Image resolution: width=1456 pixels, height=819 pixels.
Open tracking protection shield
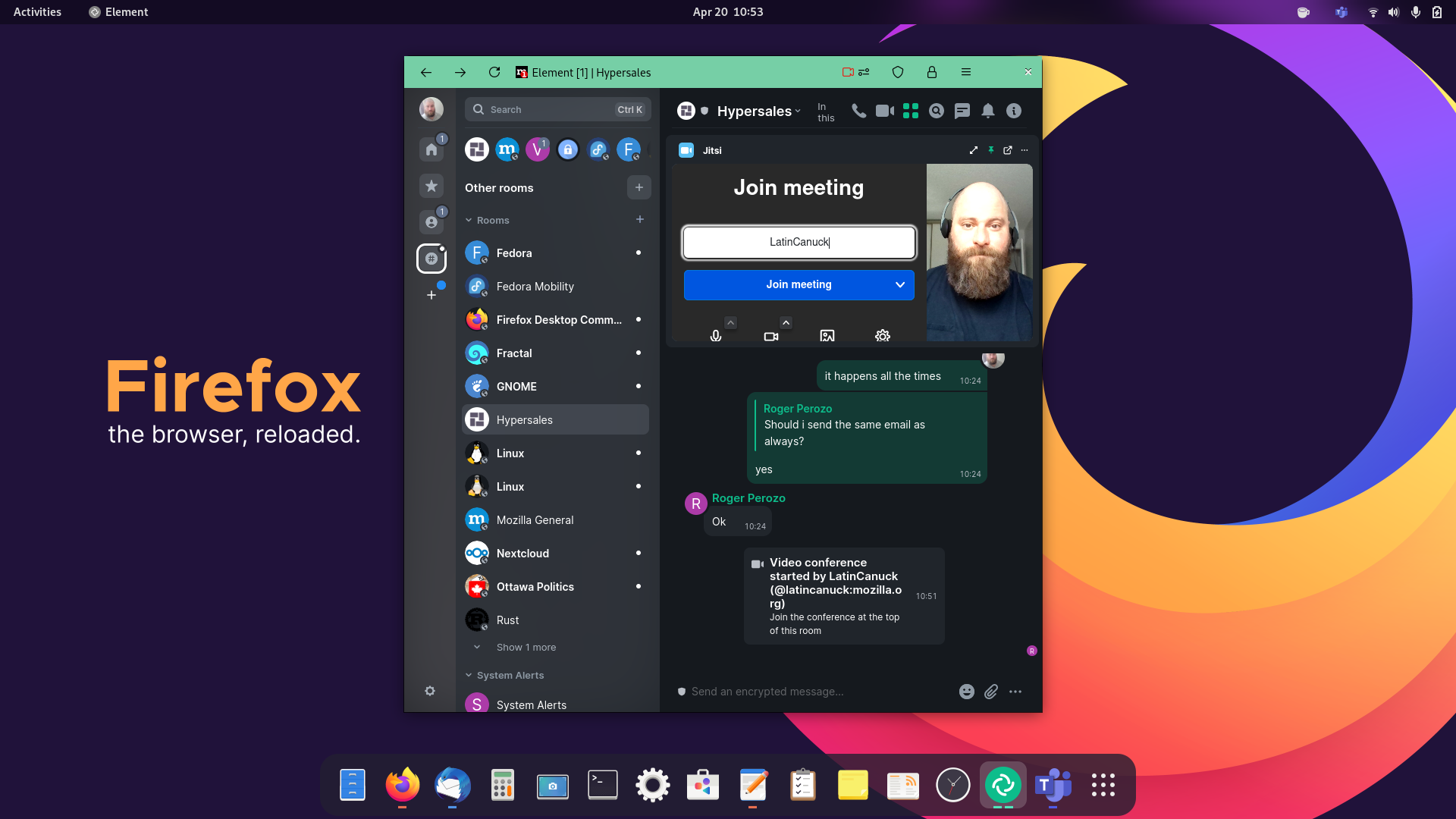(x=898, y=72)
